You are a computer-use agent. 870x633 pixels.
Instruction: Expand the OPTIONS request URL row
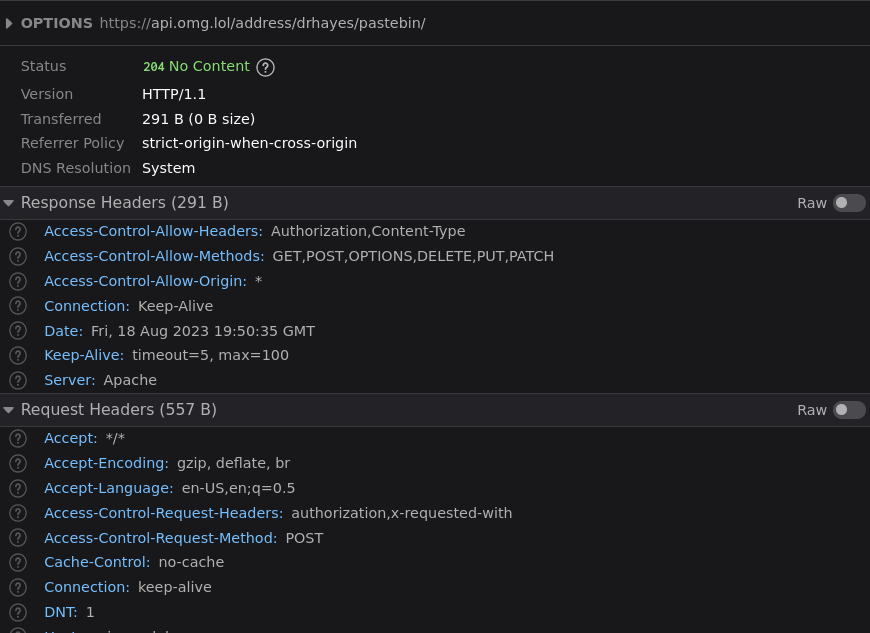(9, 23)
